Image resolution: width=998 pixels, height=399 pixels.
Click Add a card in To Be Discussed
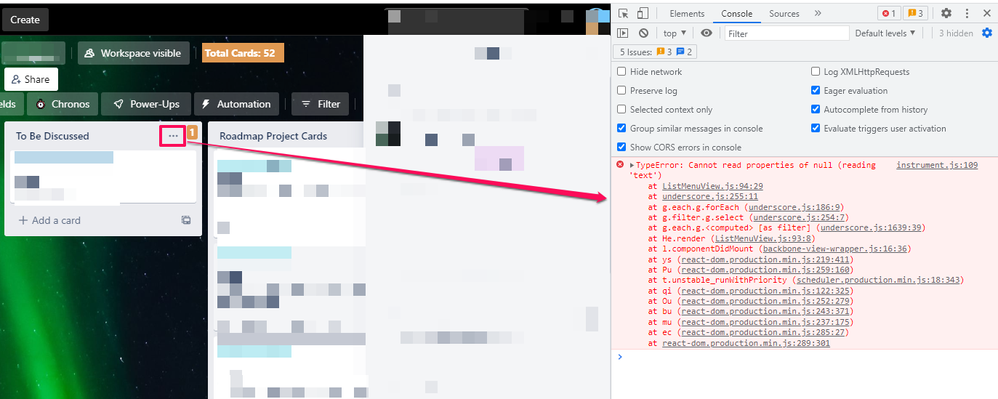click(50, 220)
